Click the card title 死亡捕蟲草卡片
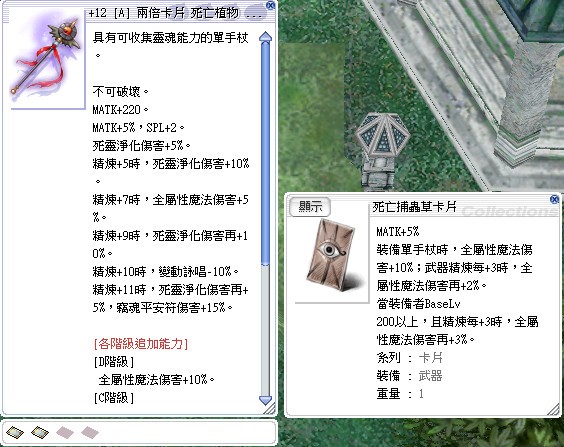564x447 pixels. pyautogui.click(x=414, y=207)
